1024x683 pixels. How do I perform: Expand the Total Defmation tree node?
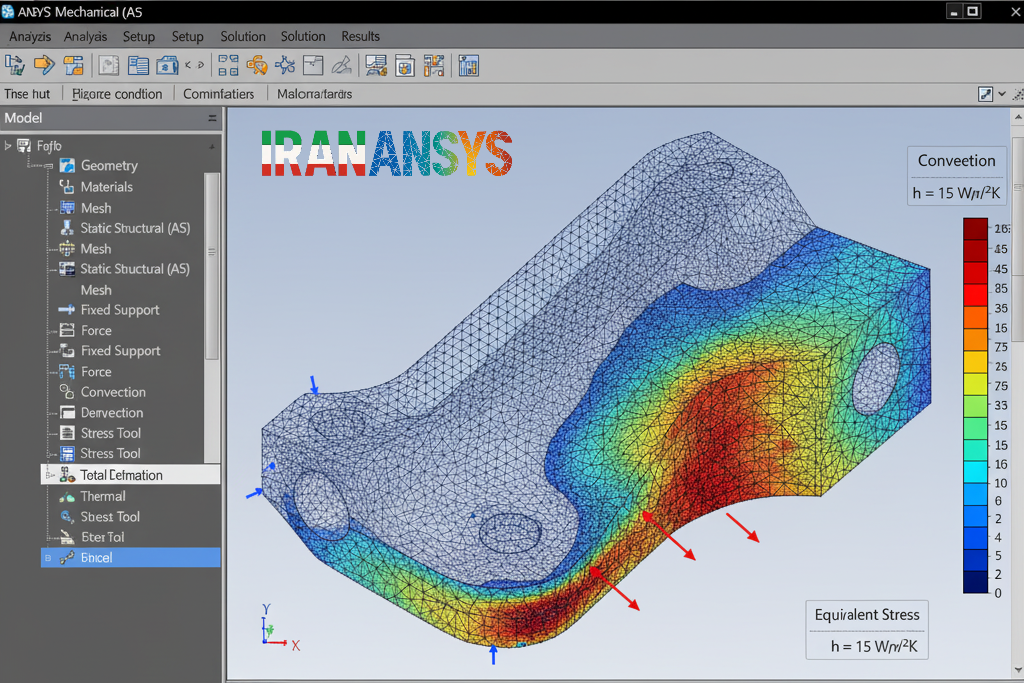pos(50,475)
